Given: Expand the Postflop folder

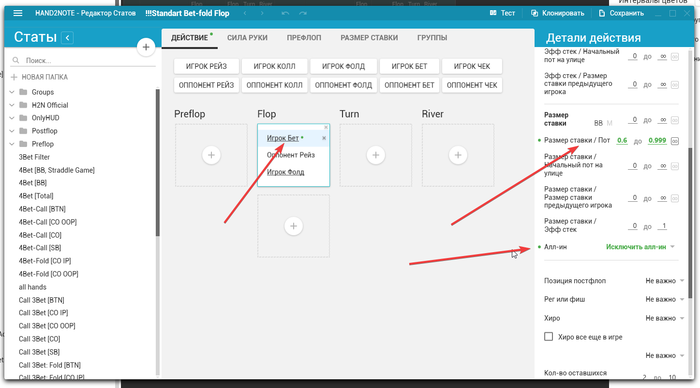Looking at the screenshot, I should point(12,131).
